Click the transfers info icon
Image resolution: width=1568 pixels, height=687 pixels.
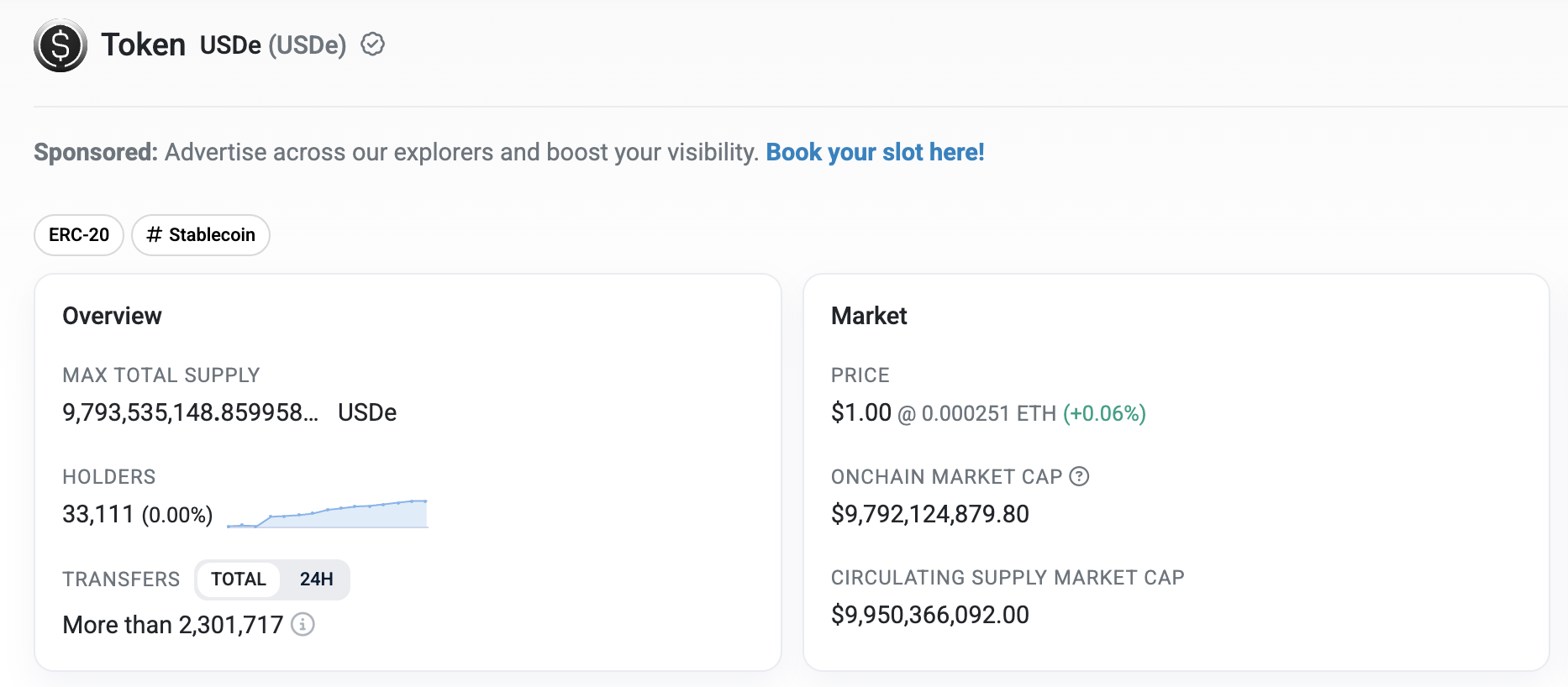[x=303, y=624]
